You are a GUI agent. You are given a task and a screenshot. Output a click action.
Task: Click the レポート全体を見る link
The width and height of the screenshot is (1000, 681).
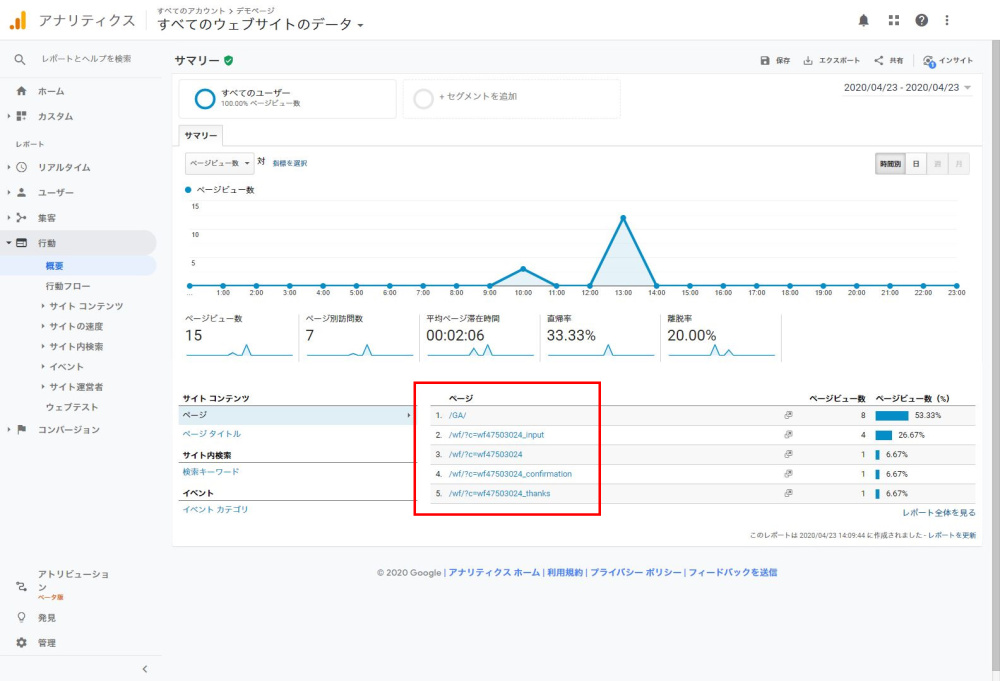click(938, 513)
